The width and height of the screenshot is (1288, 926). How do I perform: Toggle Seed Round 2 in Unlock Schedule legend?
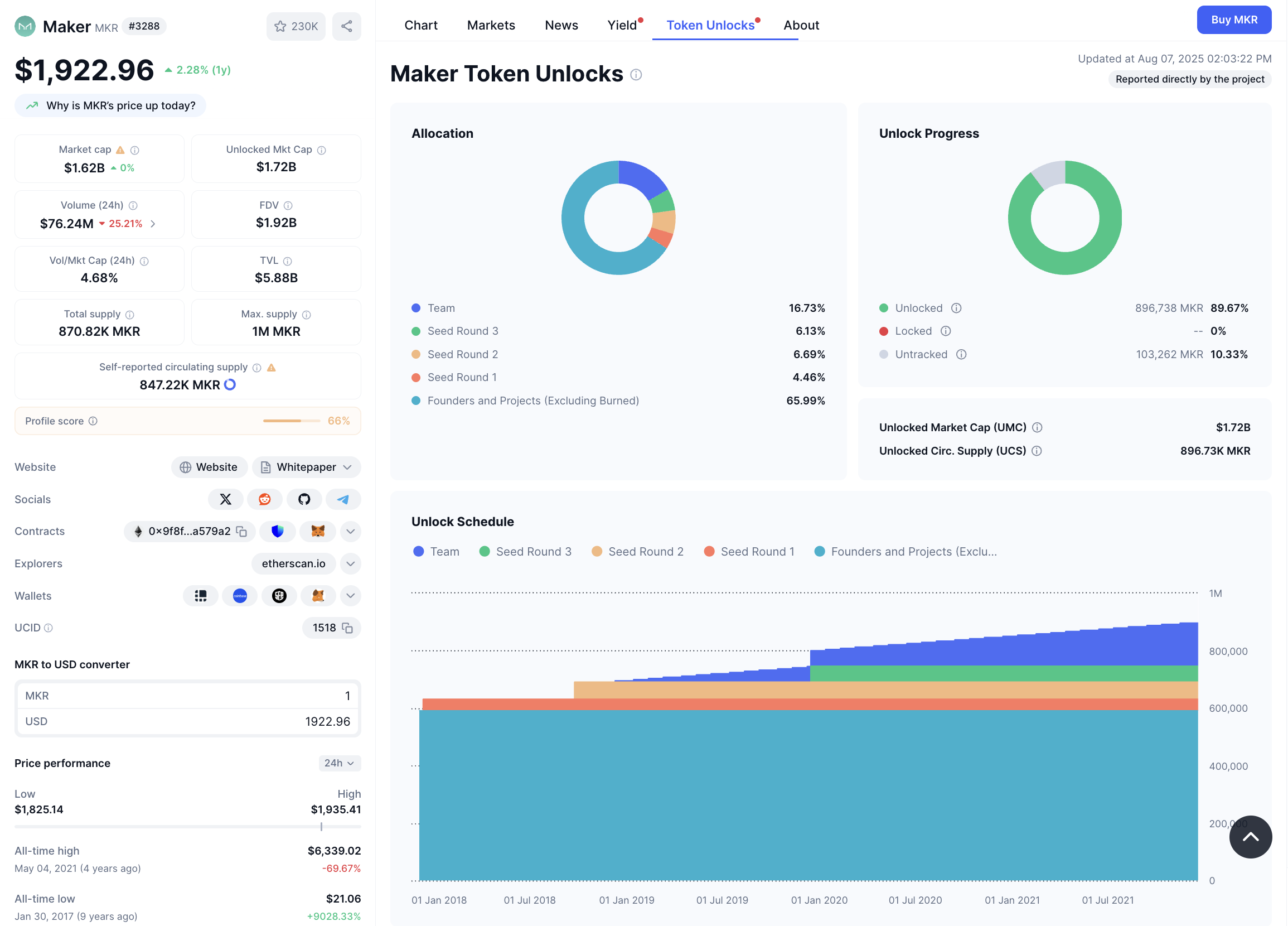(638, 552)
